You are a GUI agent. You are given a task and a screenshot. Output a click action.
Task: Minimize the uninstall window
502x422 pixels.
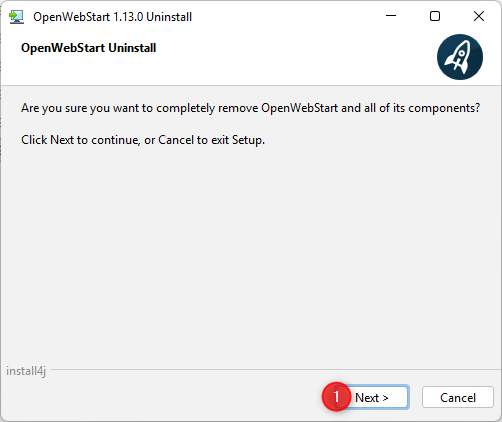tap(391, 16)
